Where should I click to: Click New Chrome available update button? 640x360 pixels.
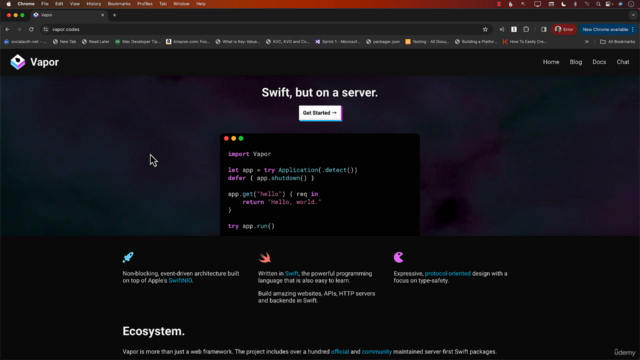[x=605, y=29]
